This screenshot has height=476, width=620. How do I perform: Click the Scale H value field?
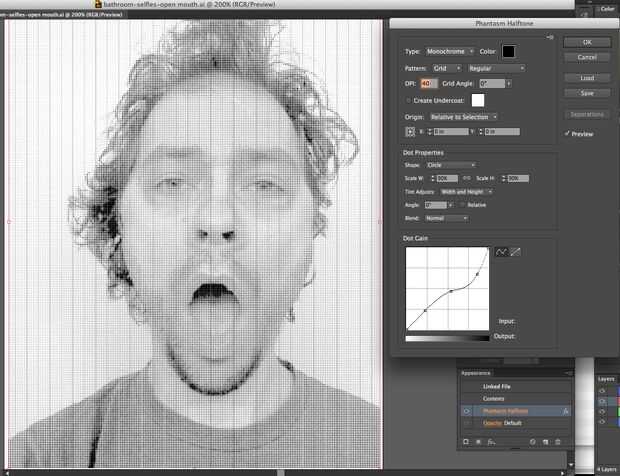[x=518, y=179]
